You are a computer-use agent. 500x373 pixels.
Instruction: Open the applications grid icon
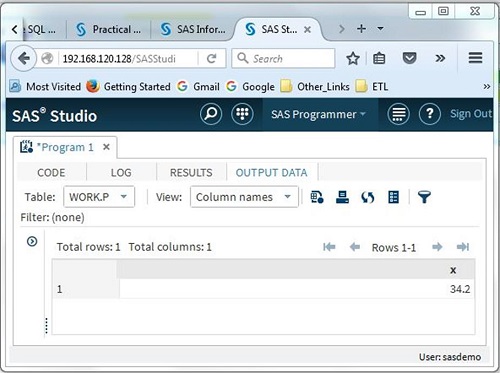[242, 114]
